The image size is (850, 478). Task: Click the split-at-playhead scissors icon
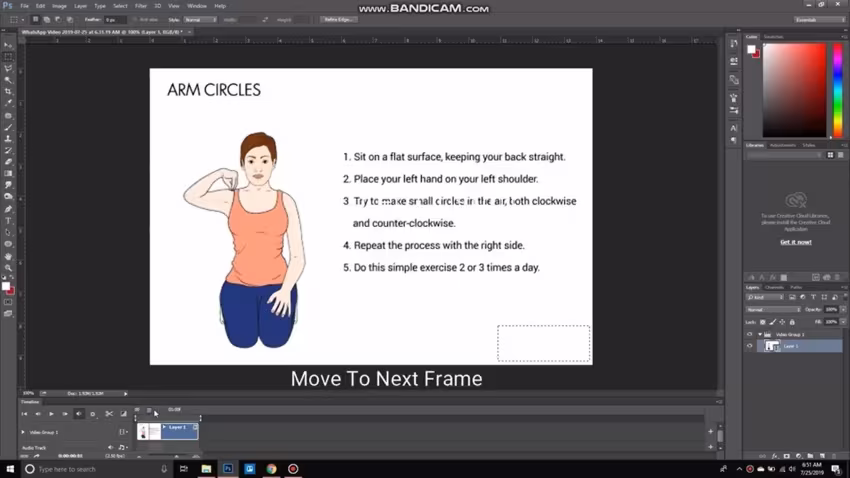point(109,414)
